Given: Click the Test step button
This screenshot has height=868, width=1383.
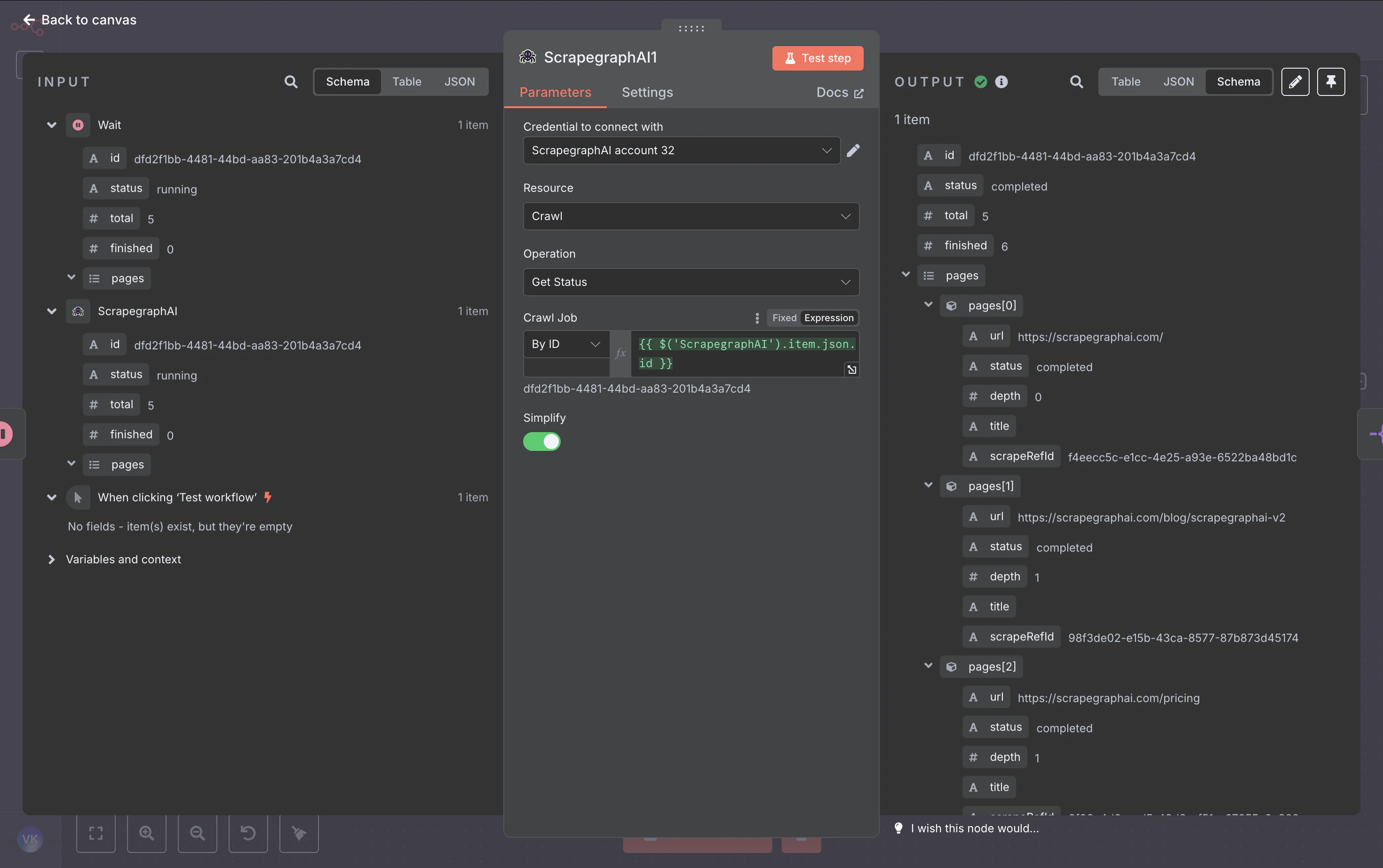Looking at the screenshot, I should click(817, 58).
